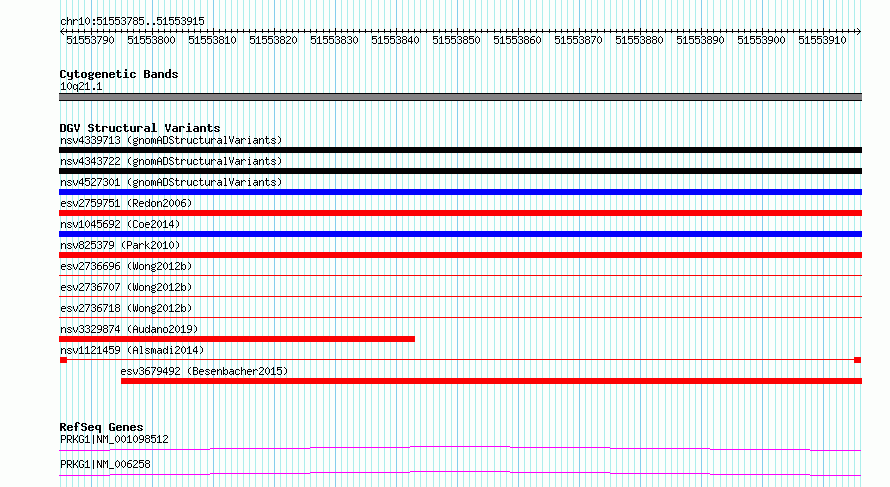
Task: Select the black bar under nsv4343722
Action: coord(460,171)
